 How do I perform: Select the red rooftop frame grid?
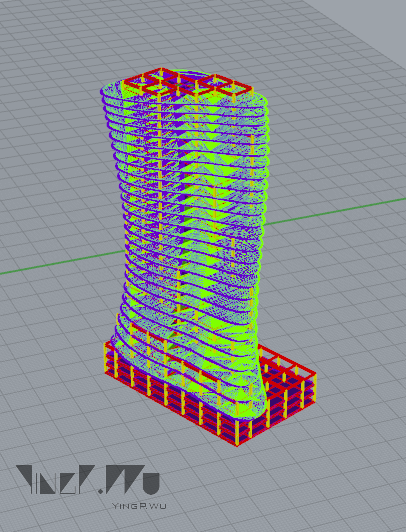189,83
